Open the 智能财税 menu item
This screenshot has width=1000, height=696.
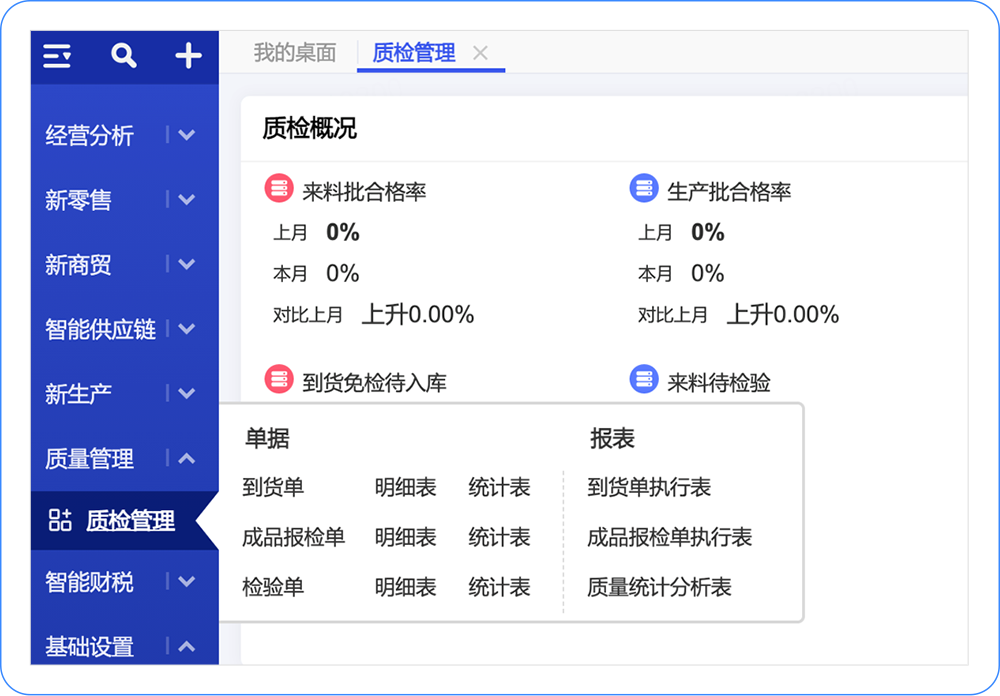tap(89, 582)
